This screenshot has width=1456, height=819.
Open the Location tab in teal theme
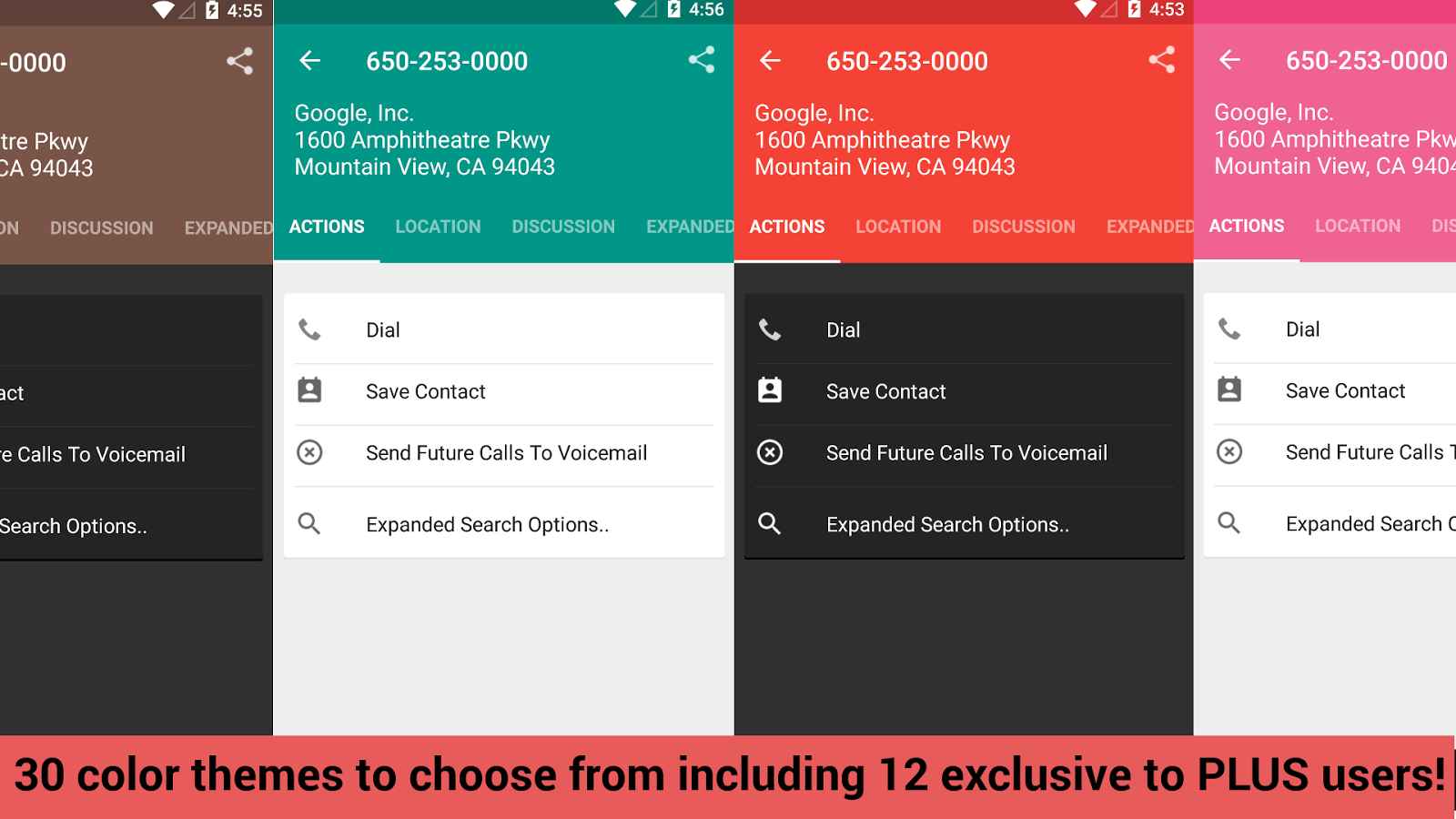point(438,227)
